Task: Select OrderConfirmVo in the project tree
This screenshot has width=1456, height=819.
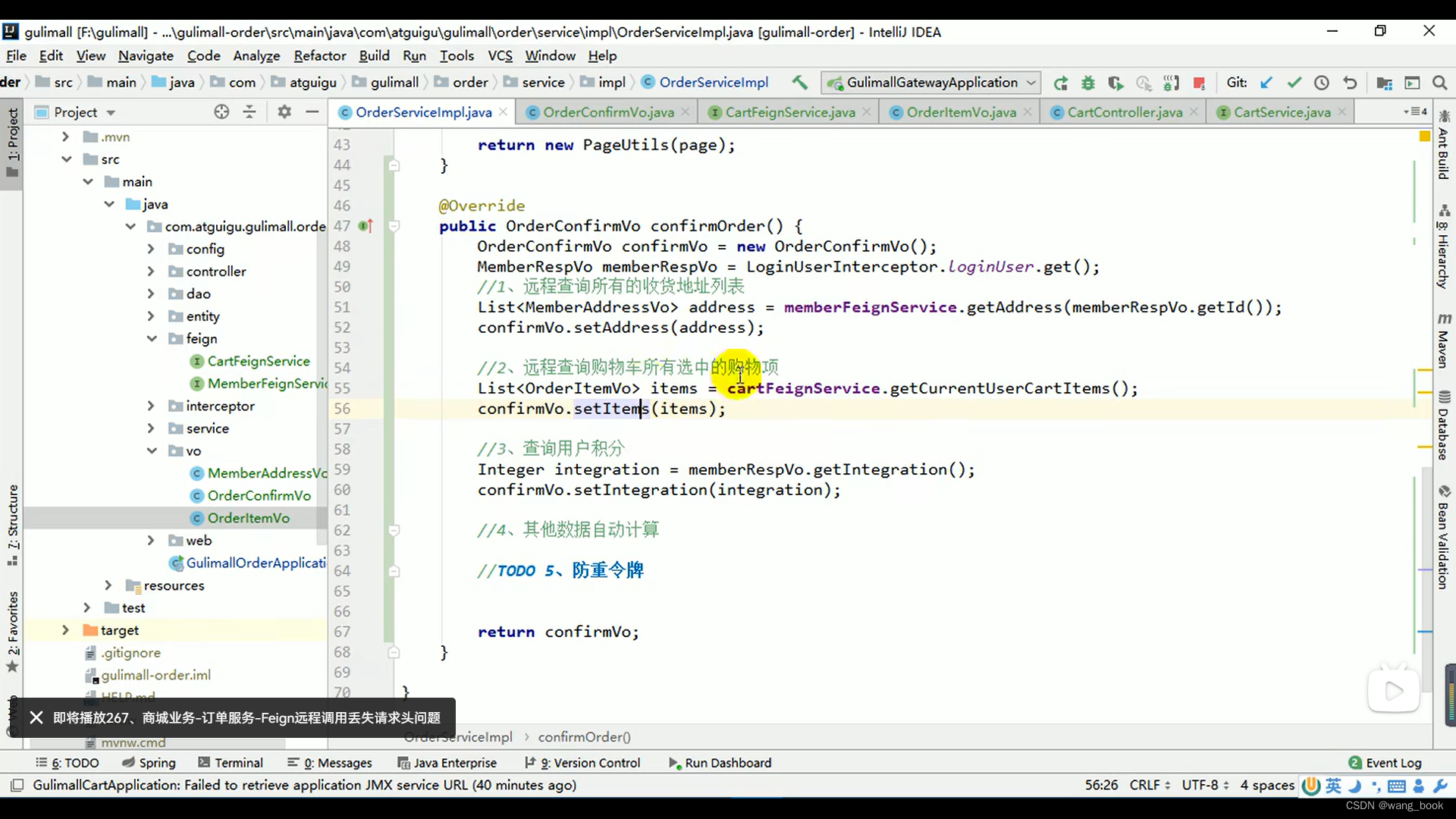Action: coord(259,495)
